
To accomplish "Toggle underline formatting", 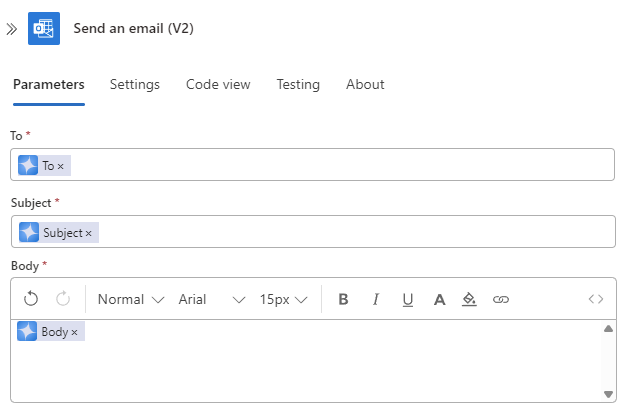I will pyautogui.click(x=408, y=299).
